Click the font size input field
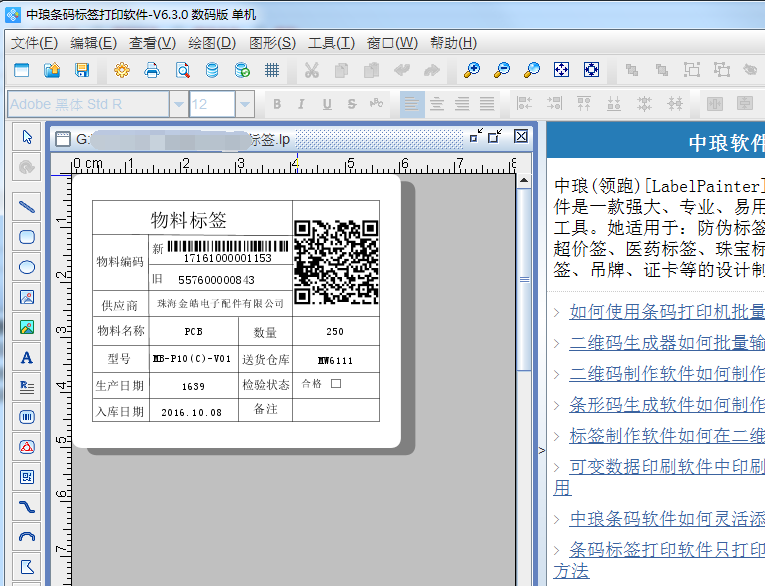 click(212, 104)
